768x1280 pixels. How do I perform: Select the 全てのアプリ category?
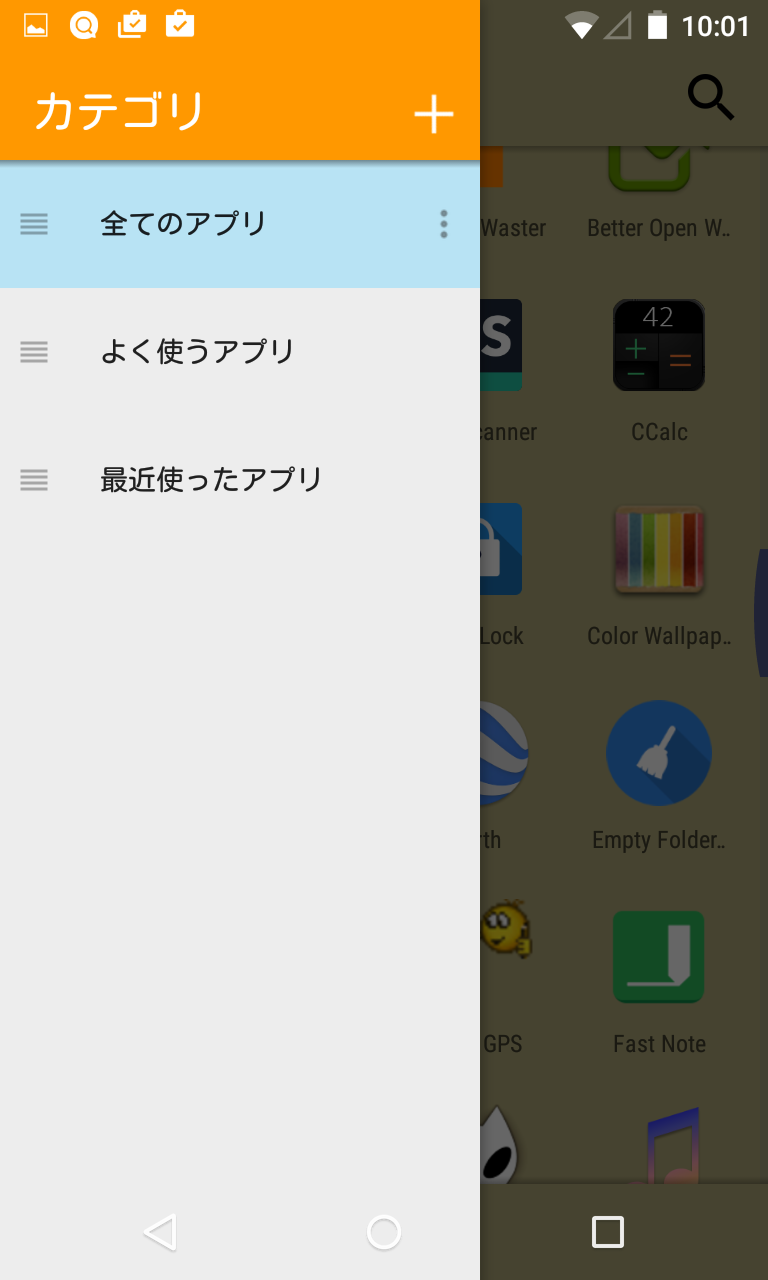240,224
